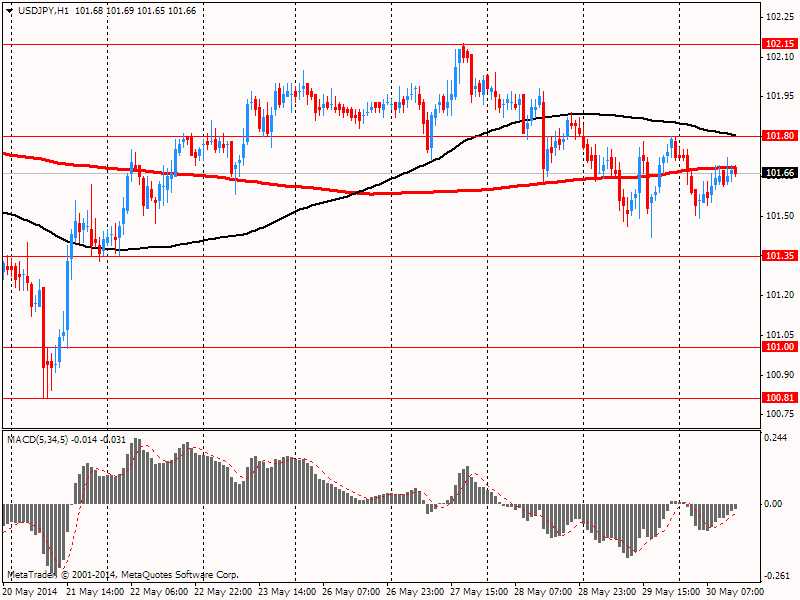
Task: Open the chart dropdown triangle beside USDJPY,H1
Action: tap(10, 11)
